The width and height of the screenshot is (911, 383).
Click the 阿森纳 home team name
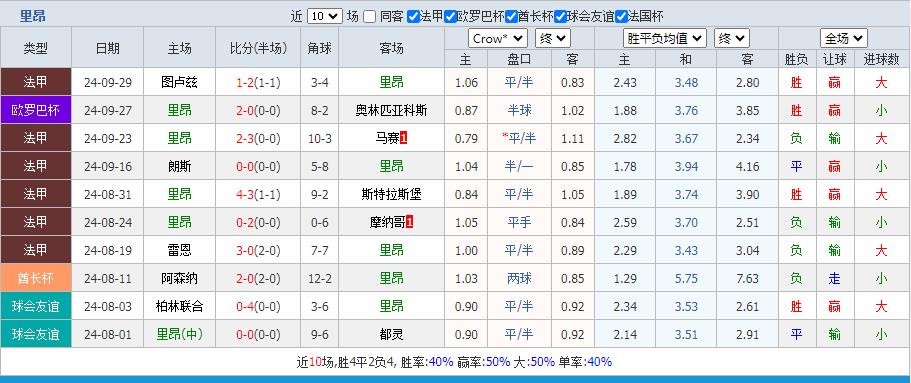point(180,278)
